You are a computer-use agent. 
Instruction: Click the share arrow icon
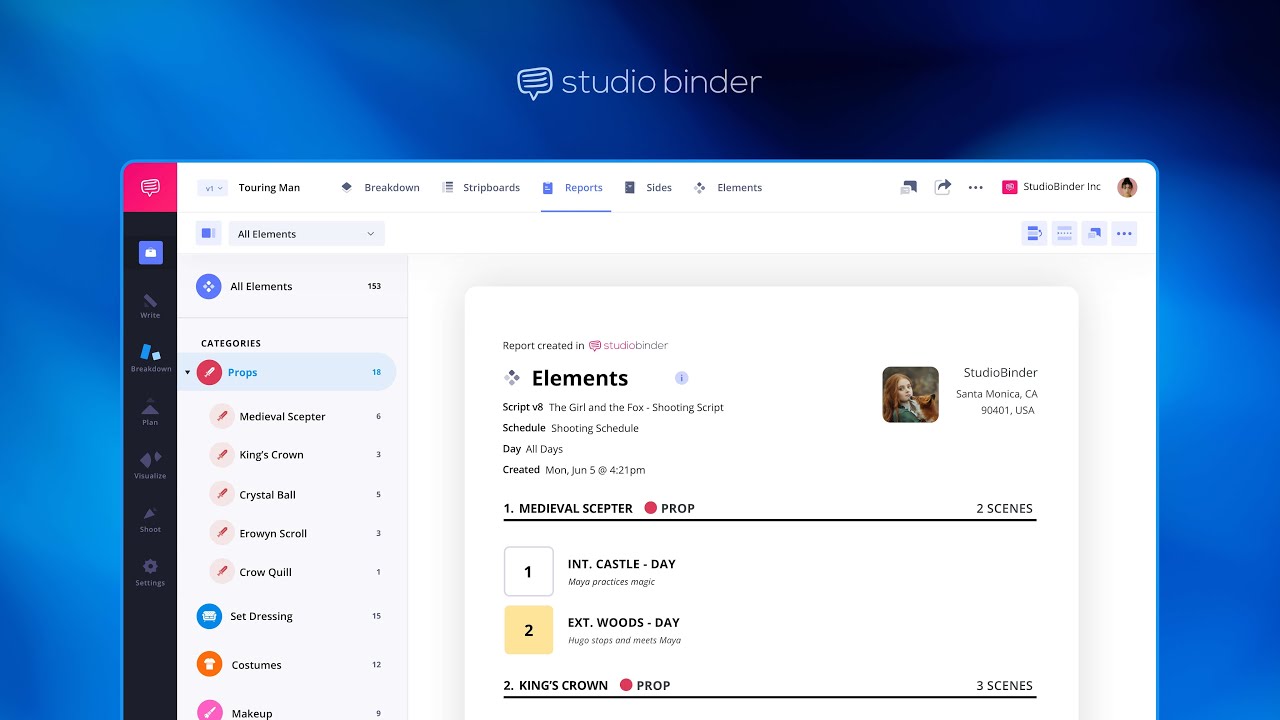[x=942, y=187]
